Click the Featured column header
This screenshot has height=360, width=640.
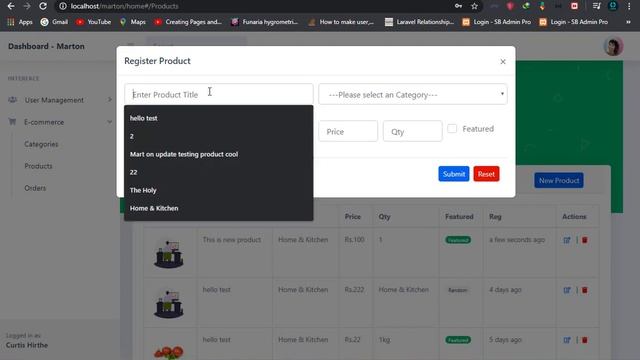click(x=459, y=217)
